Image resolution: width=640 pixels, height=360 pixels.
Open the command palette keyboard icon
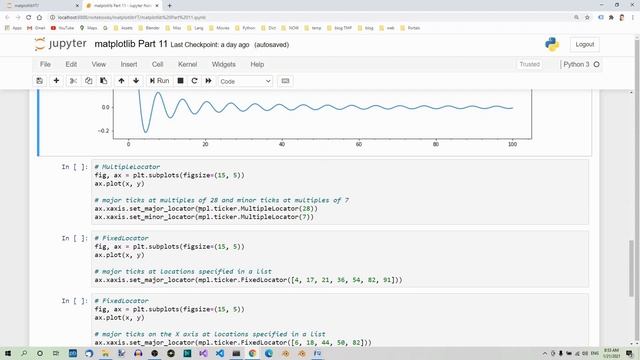click(x=285, y=81)
